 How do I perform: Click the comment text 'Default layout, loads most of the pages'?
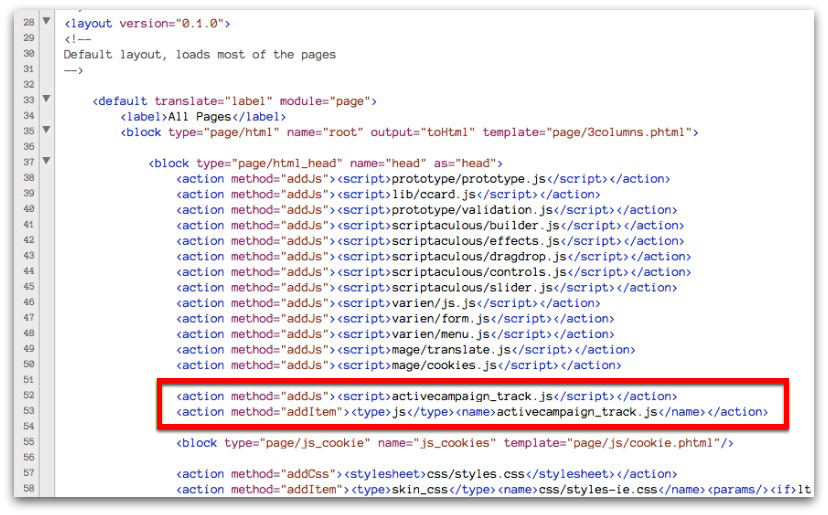pos(200,54)
